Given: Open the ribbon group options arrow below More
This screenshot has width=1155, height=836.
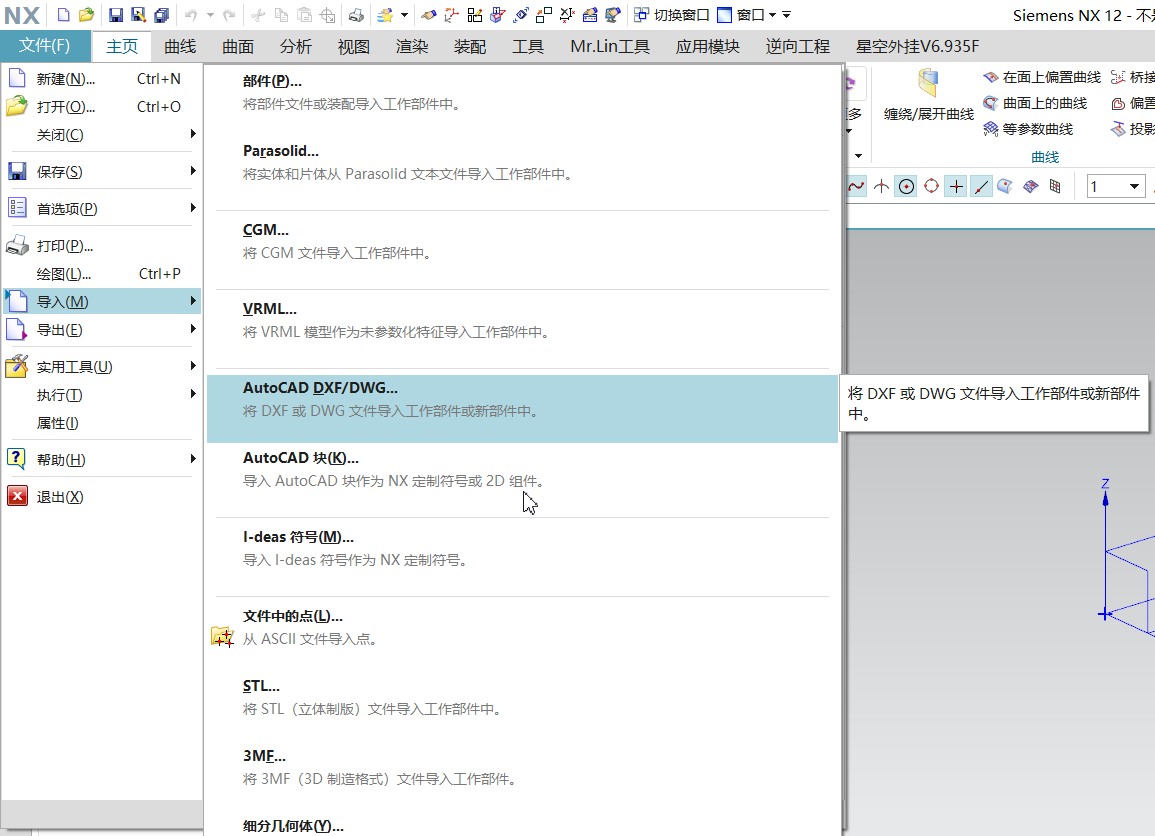Looking at the screenshot, I should [x=858, y=155].
